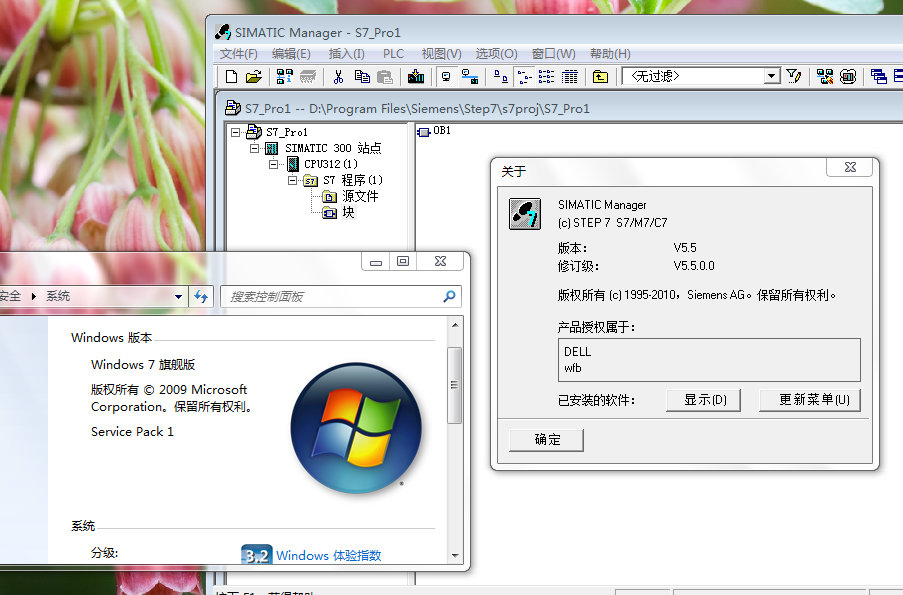Collapse the CPU312(1) tree node
The width and height of the screenshot is (903, 595).
click(274, 164)
